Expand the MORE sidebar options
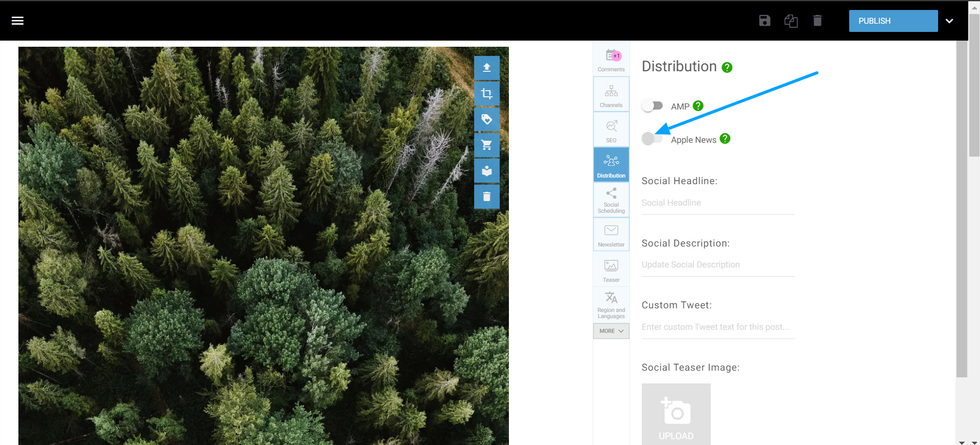Screen dimensions: 980x445 (x=611, y=331)
